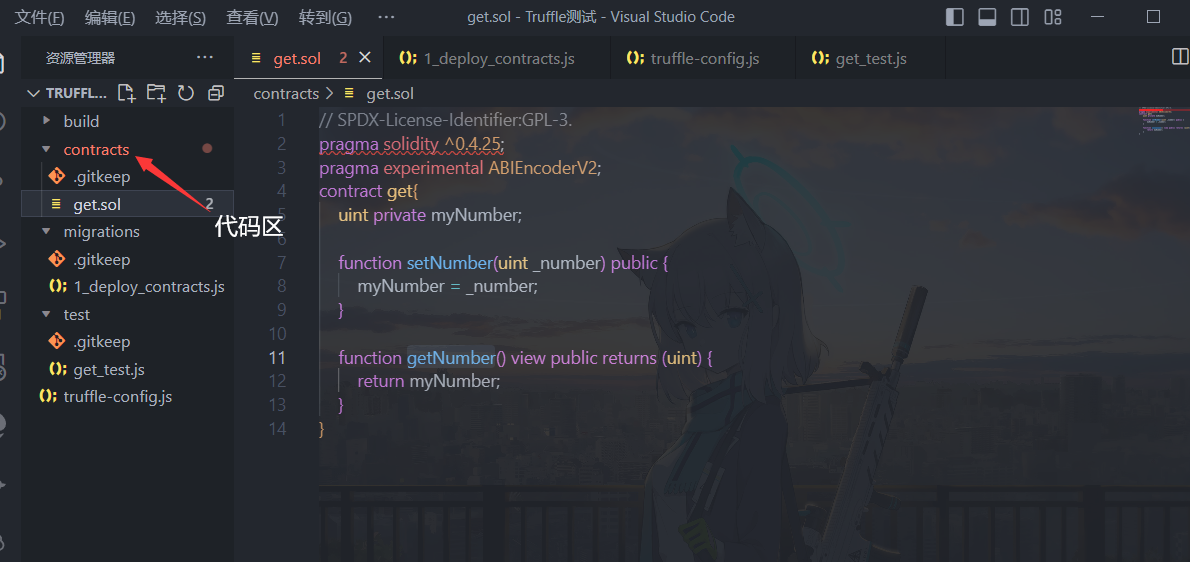This screenshot has height=562, width=1190.
Task: Create a new file in explorer toolbar
Action: 126,93
